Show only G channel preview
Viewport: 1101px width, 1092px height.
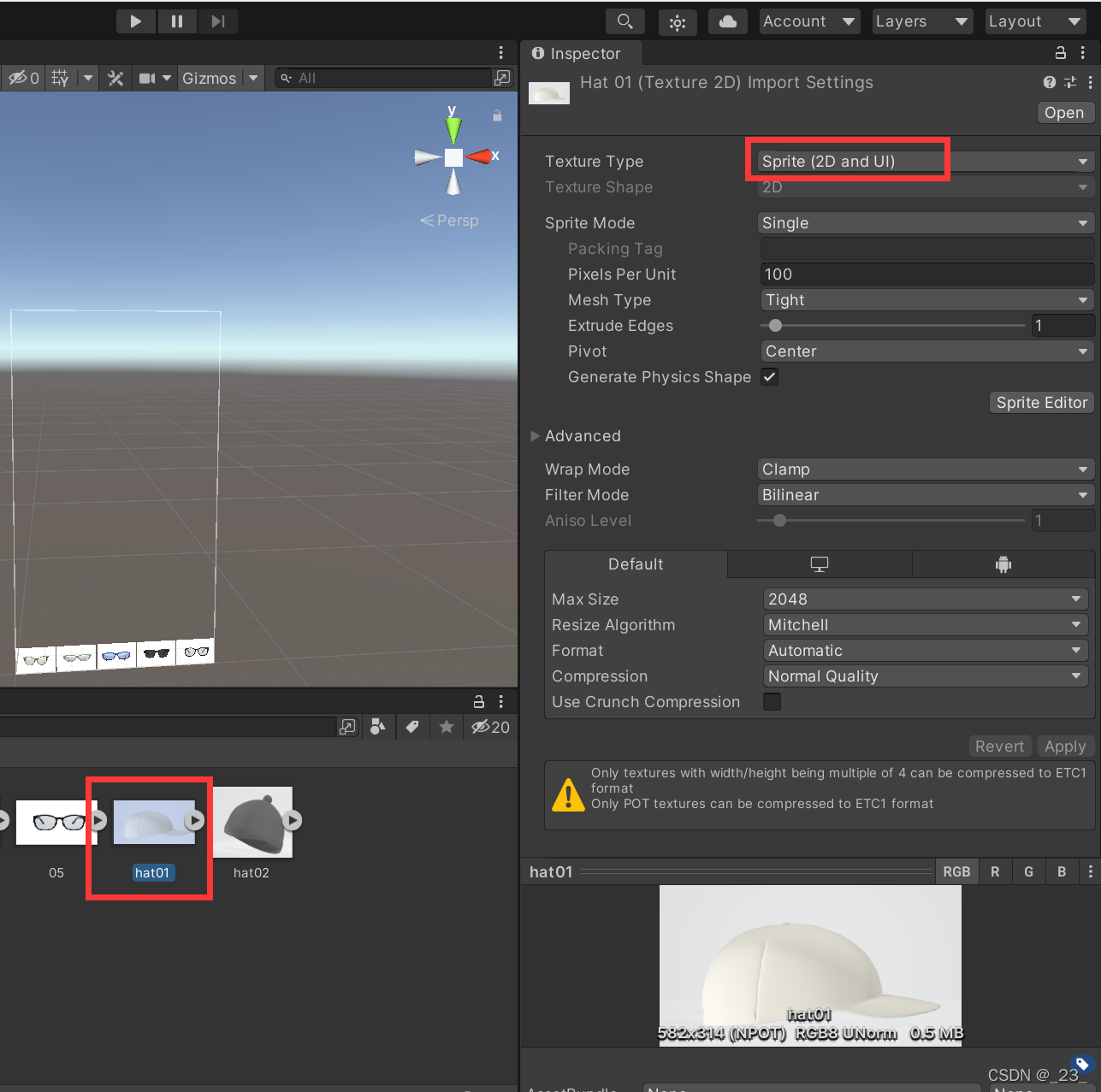click(x=1028, y=871)
